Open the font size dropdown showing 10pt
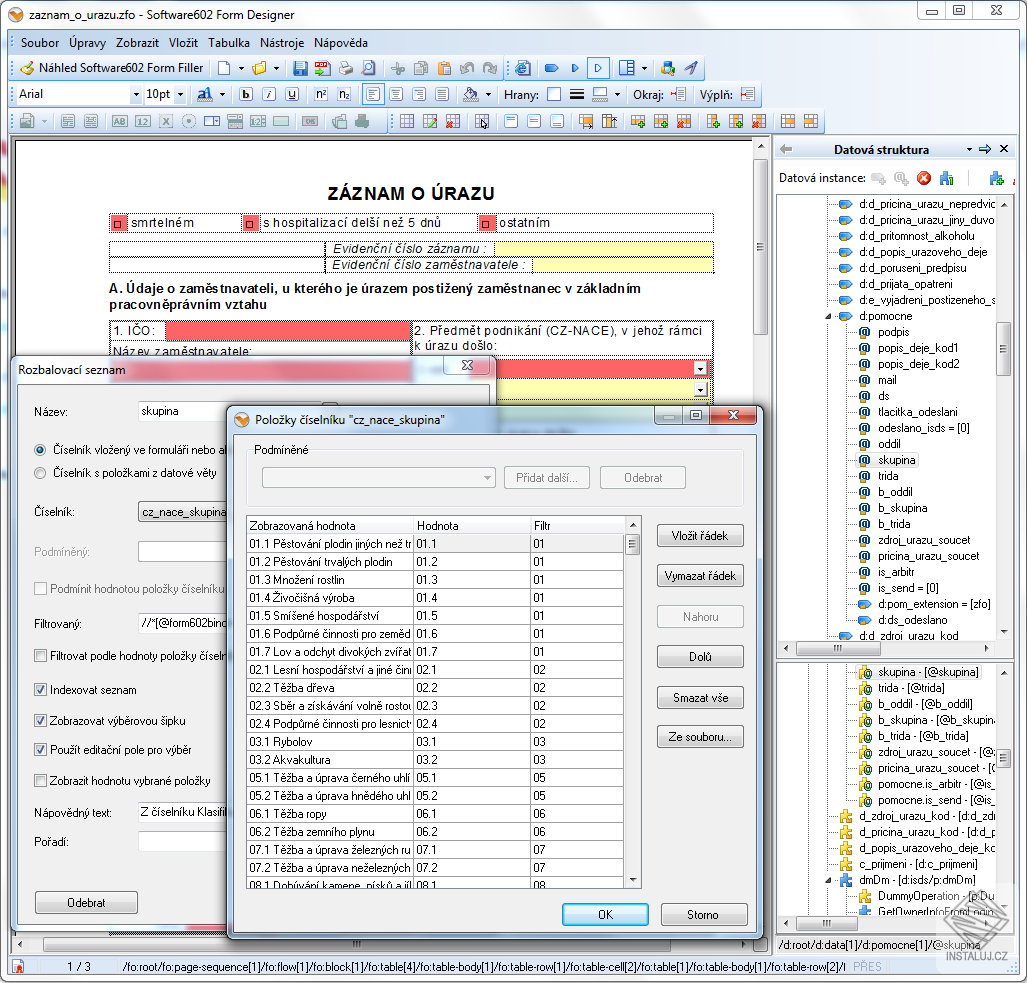Screen dimensions: 1027x983 [x=180, y=93]
